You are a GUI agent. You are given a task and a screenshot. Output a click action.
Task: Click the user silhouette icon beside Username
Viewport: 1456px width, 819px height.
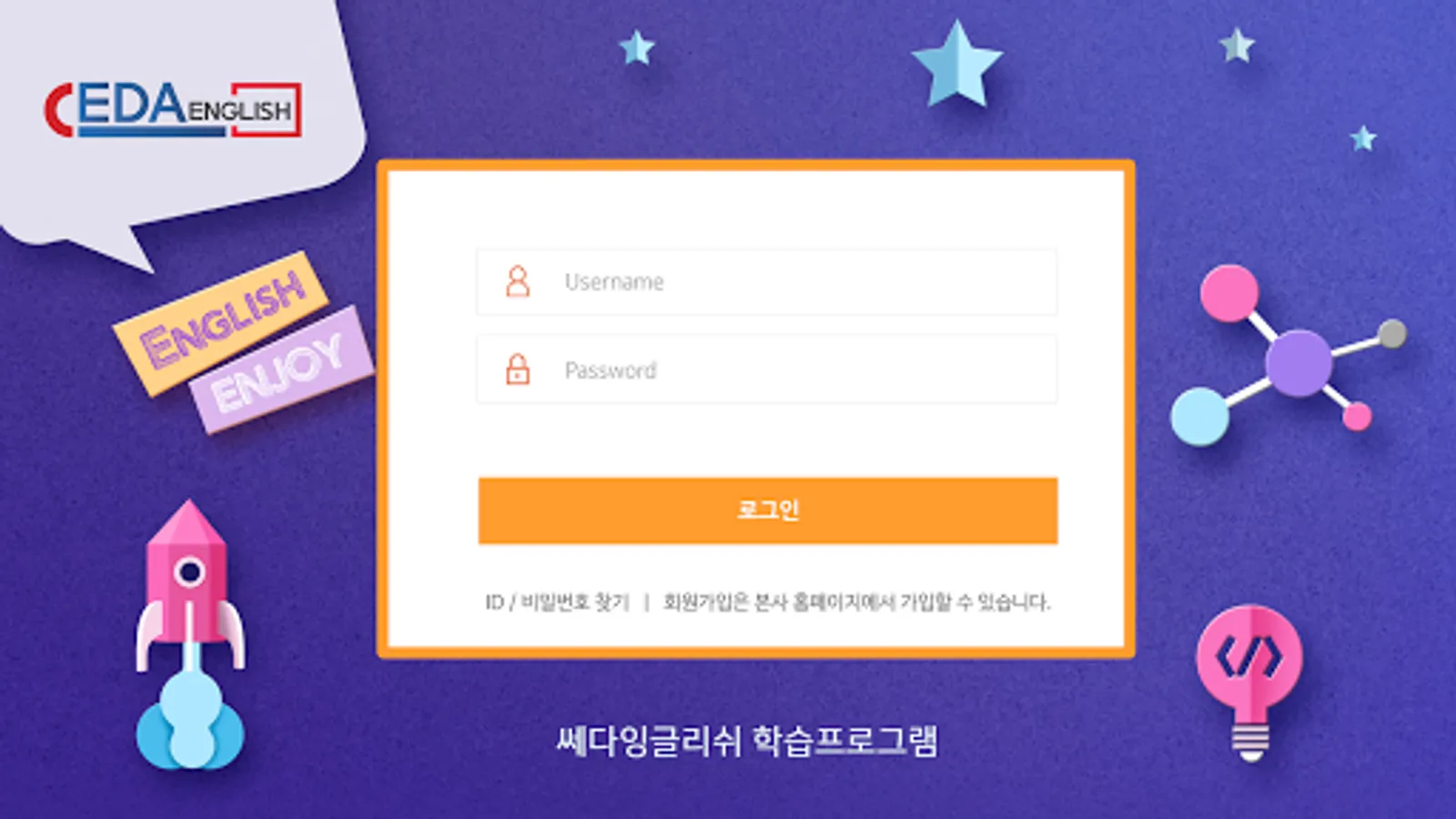click(x=518, y=281)
